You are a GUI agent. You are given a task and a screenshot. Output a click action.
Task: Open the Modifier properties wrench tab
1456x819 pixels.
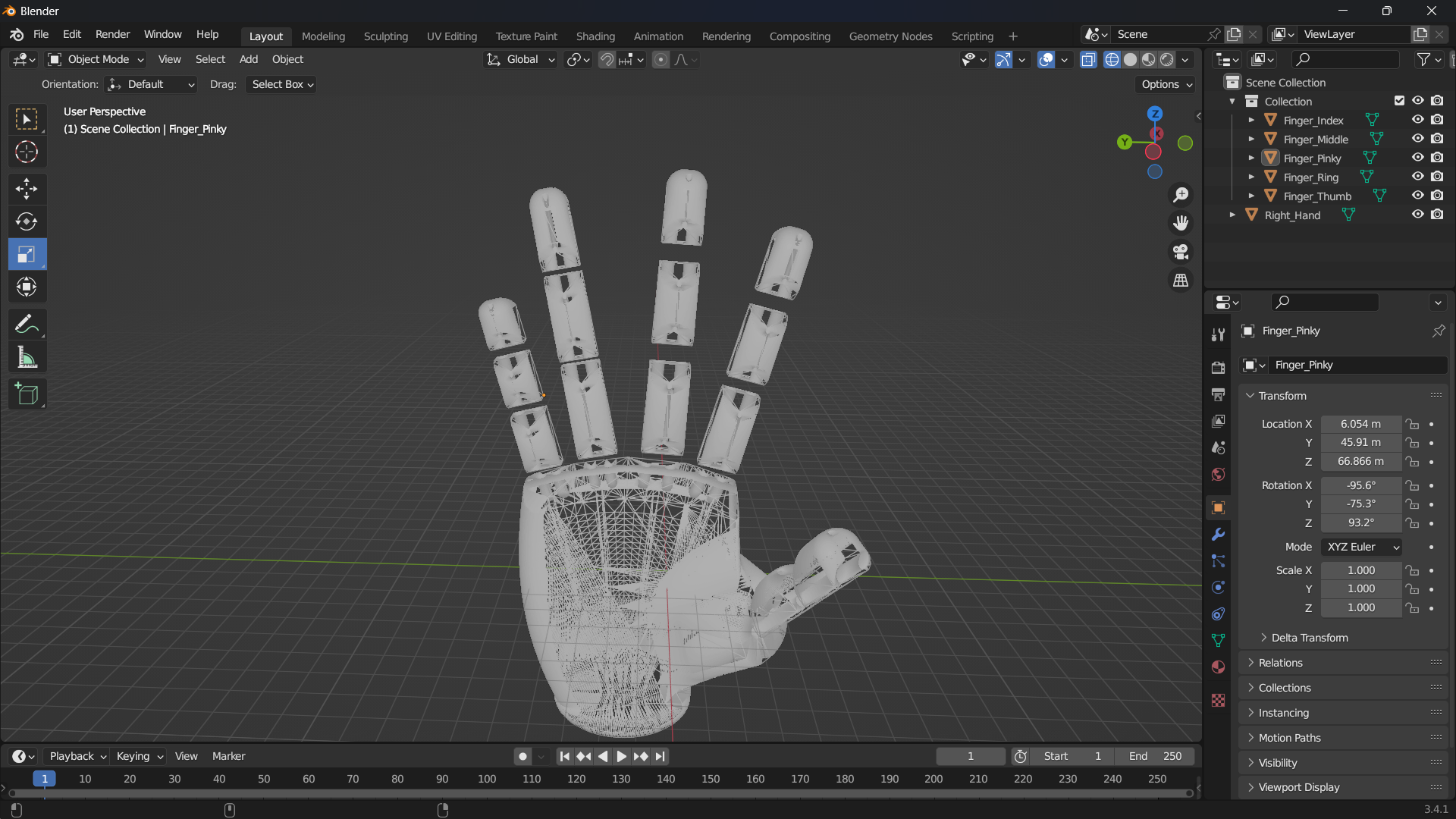(x=1218, y=535)
